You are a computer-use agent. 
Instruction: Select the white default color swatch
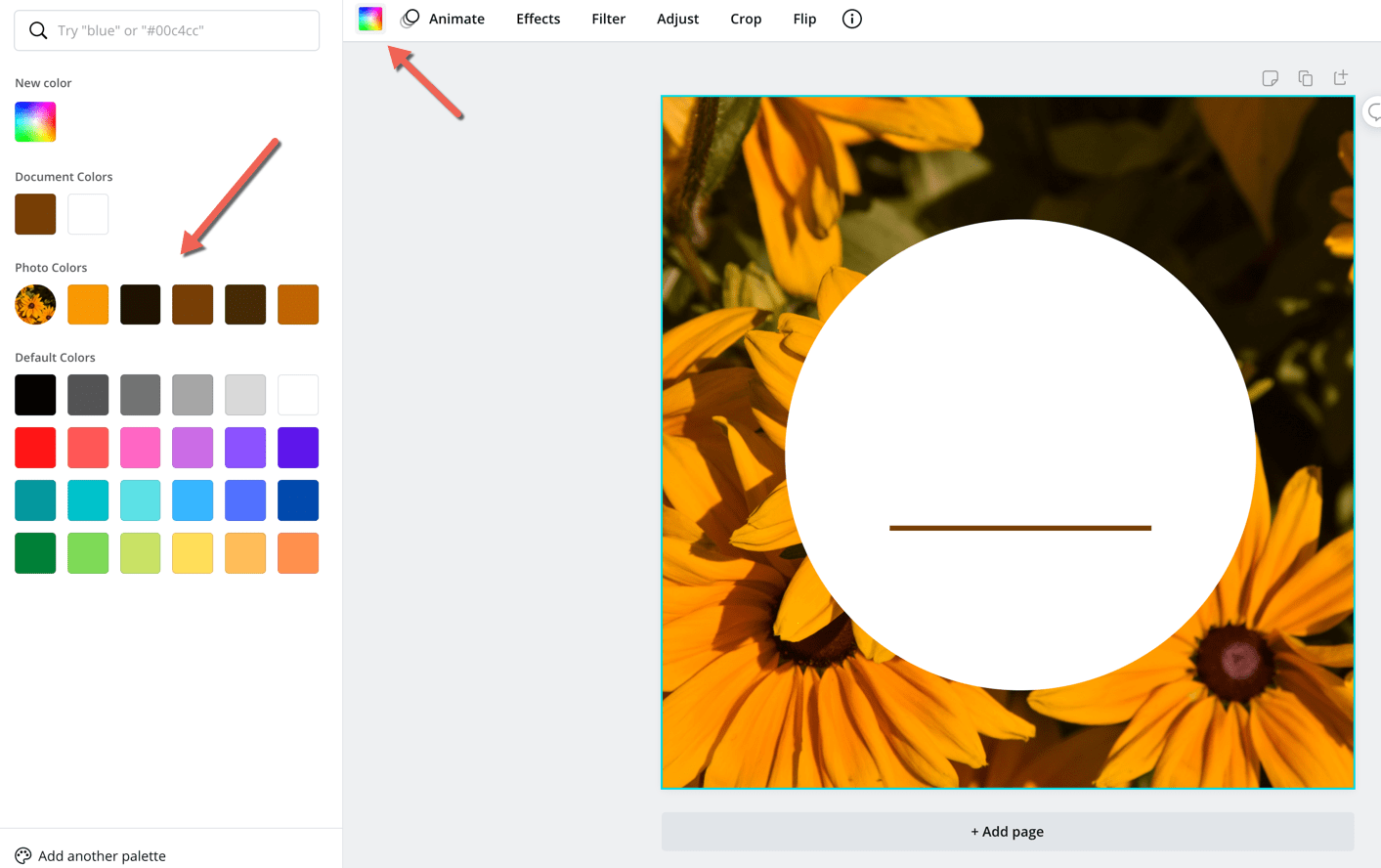click(x=298, y=395)
